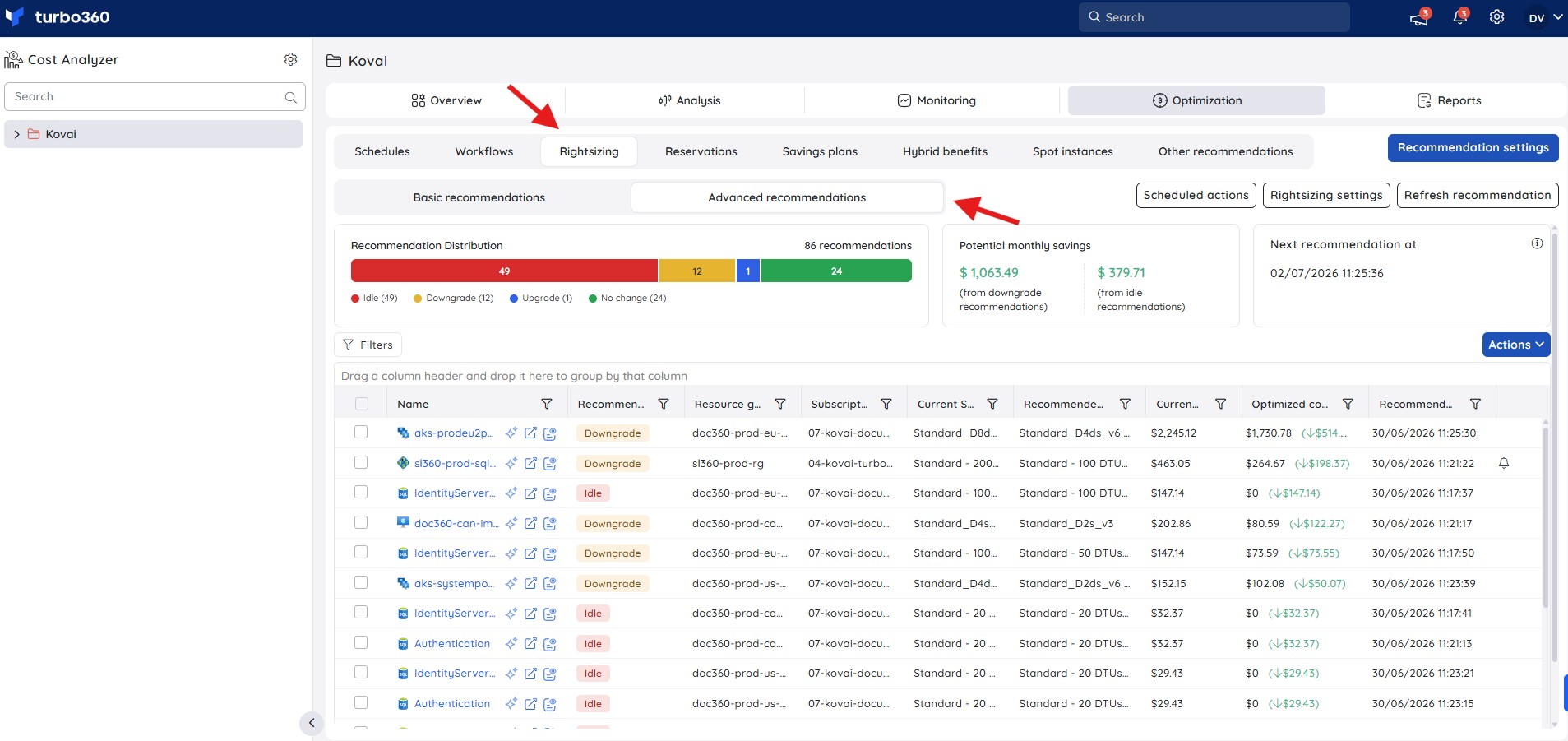The width and height of the screenshot is (1568, 741).
Task: Click the alert bell on the sl360-prod-sql row
Action: pyautogui.click(x=1504, y=463)
